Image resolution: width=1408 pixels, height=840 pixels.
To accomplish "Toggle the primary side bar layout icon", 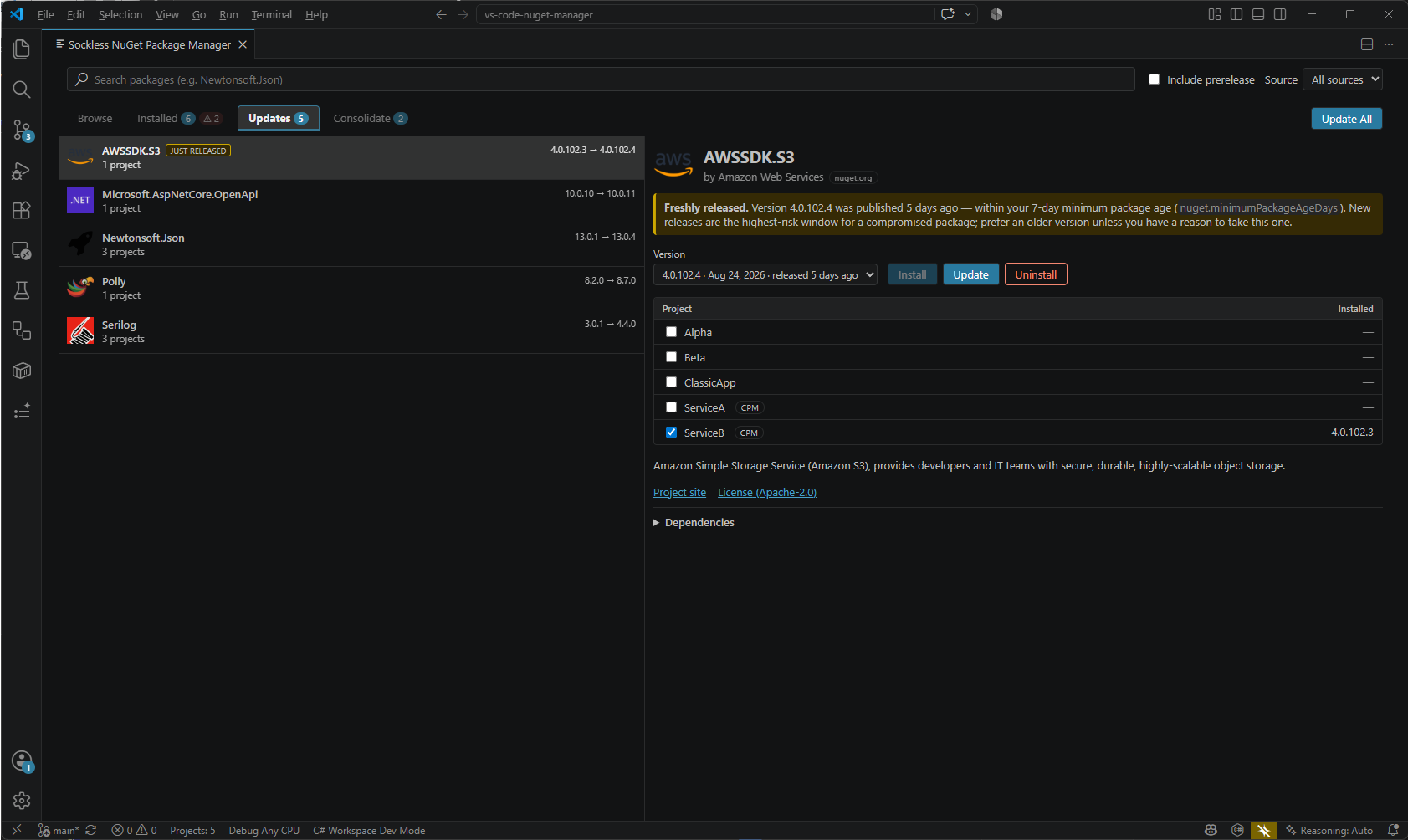I will [x=1236, y=14].
